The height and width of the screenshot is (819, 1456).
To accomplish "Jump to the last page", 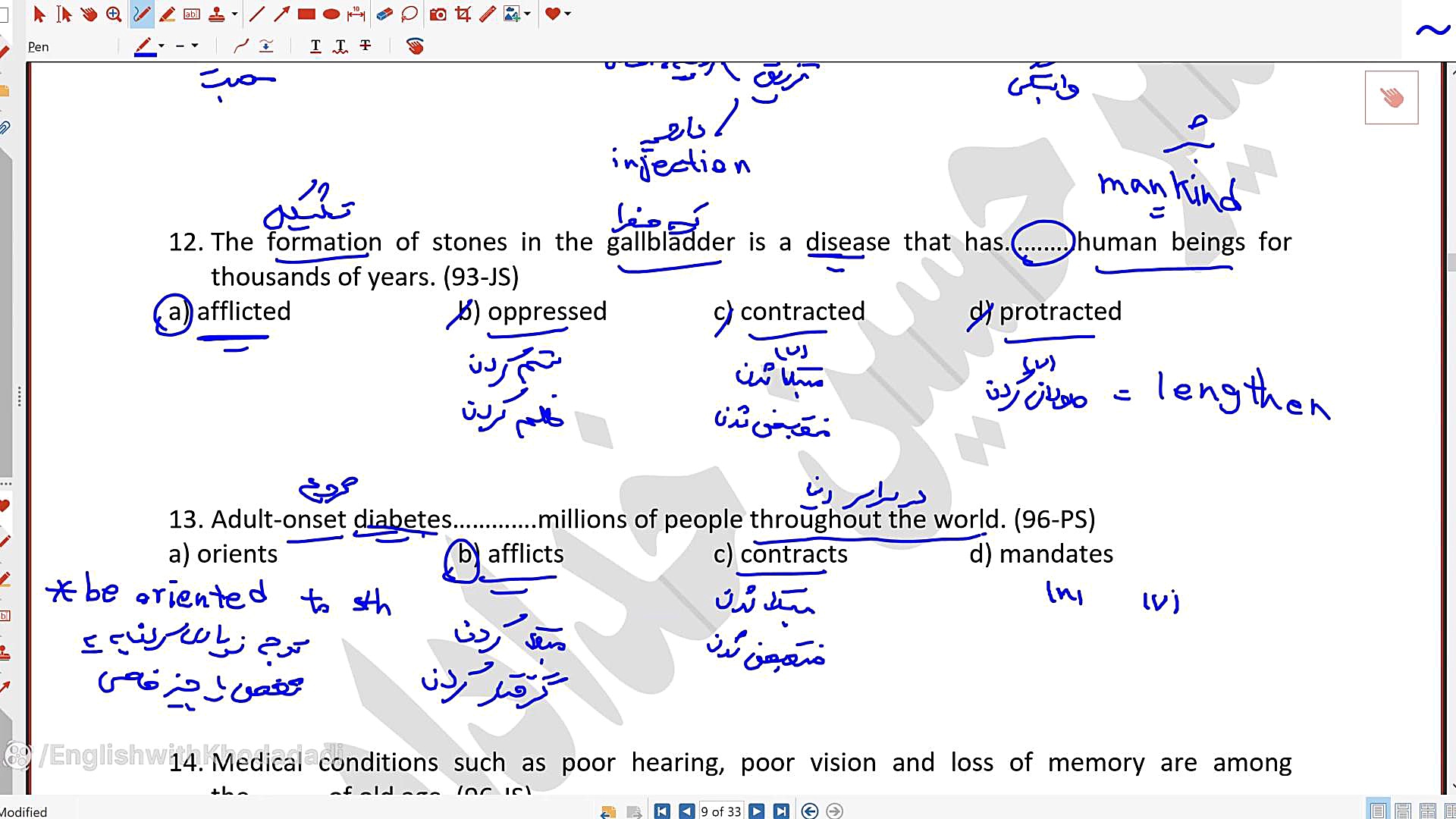I will click(x=780, y=811).
